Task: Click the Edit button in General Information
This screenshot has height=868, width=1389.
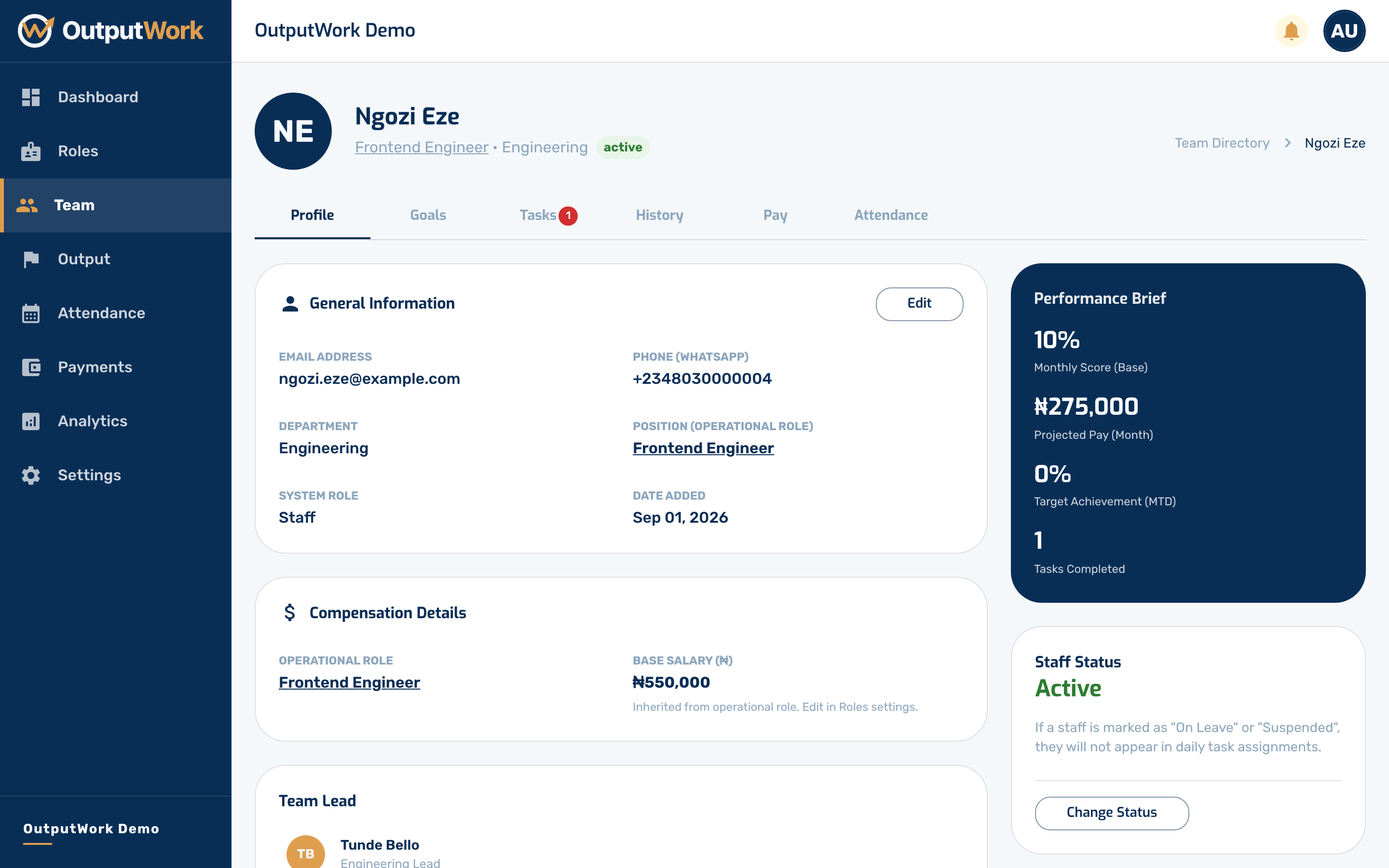Action: tap(919, 304)
